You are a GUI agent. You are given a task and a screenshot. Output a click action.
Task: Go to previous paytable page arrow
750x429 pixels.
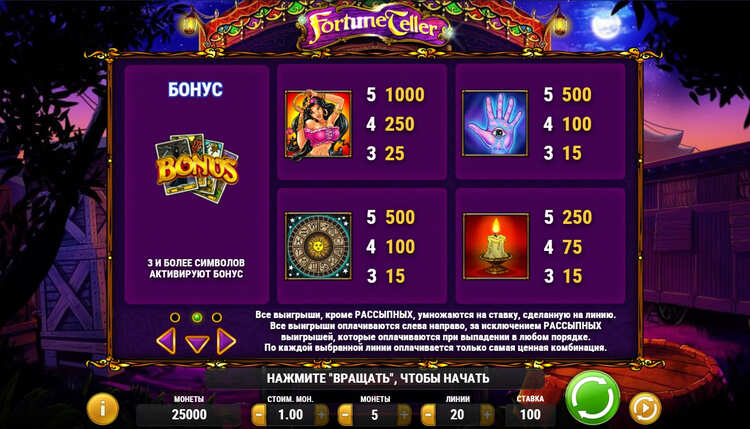coord(166,341)
